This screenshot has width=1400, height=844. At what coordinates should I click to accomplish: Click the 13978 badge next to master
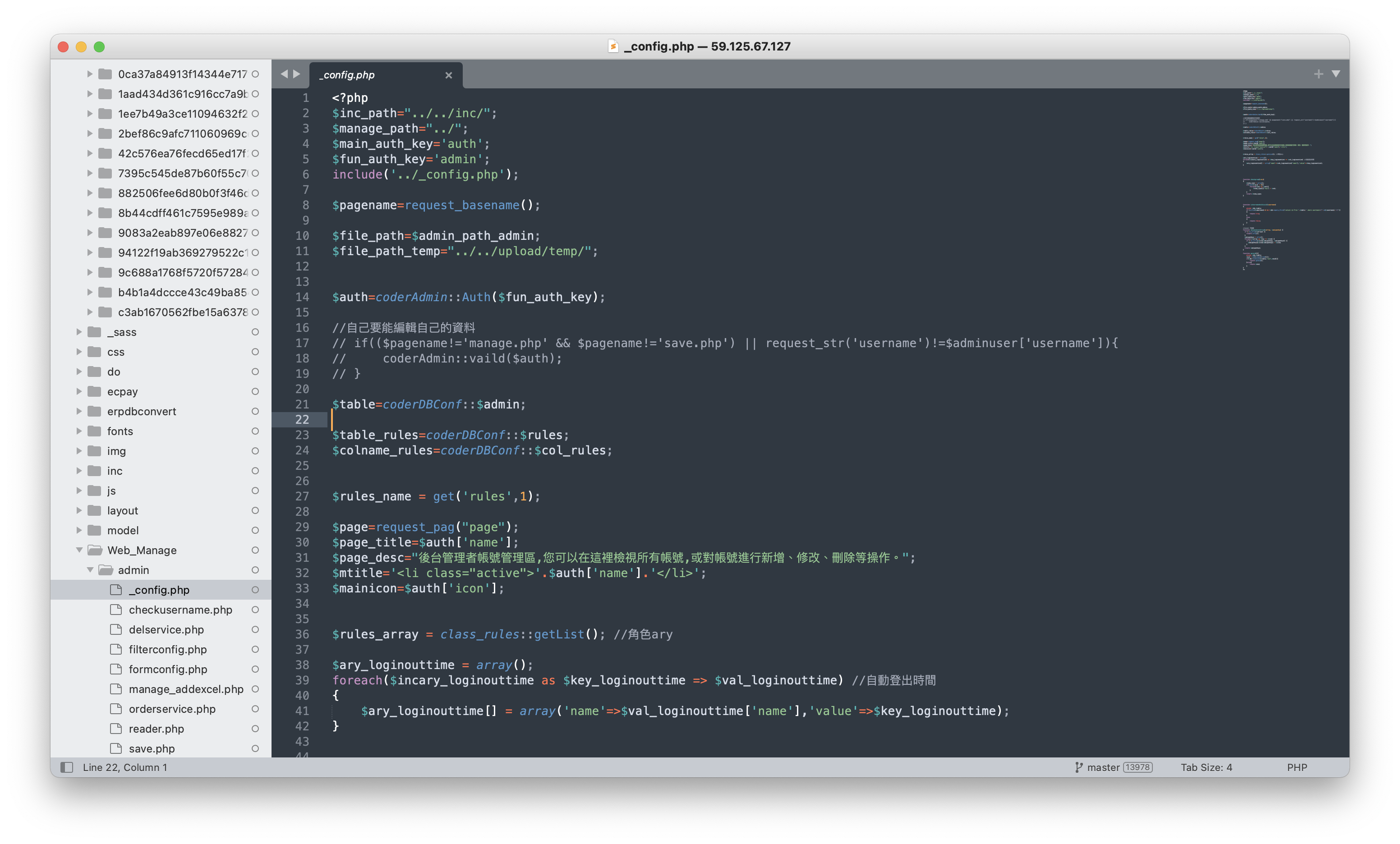point(1137,767)
